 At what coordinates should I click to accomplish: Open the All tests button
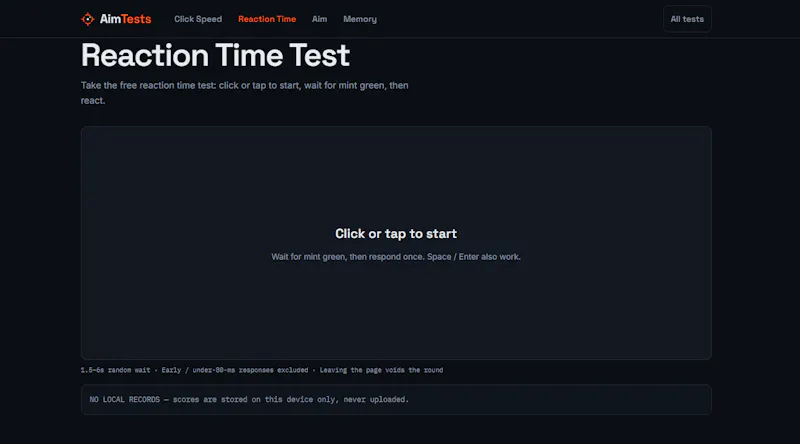coord(687,19)
